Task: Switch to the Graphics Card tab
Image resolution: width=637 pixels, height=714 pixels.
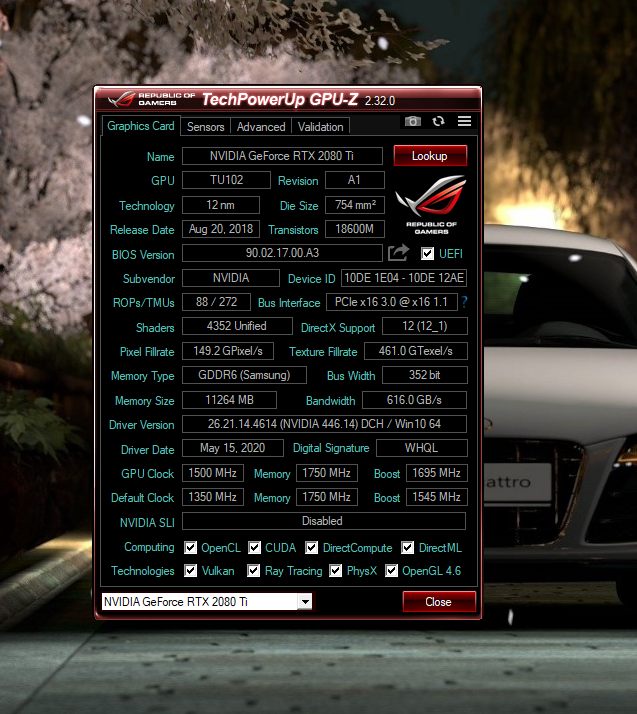Action: click(141, 126)
